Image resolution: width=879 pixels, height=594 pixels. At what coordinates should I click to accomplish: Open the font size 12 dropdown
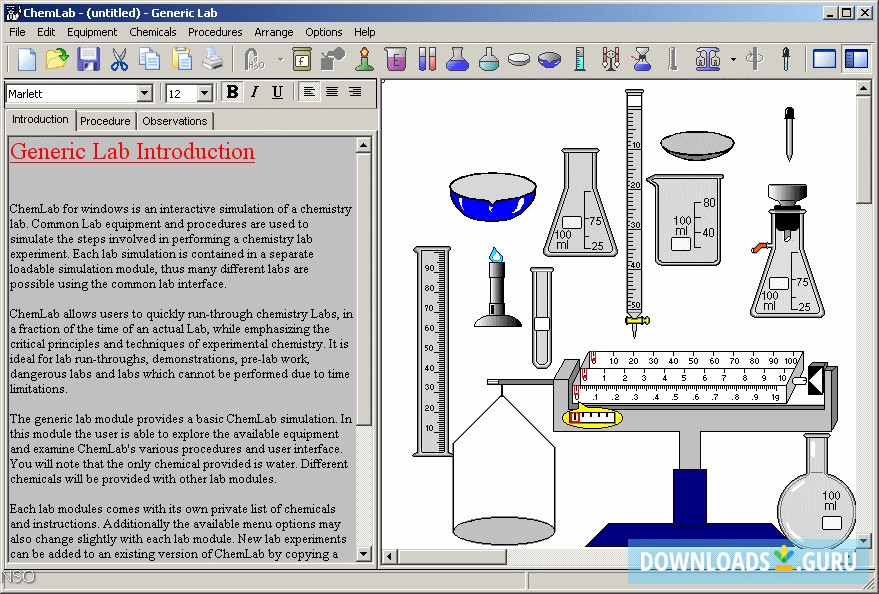tap(205, 93)
